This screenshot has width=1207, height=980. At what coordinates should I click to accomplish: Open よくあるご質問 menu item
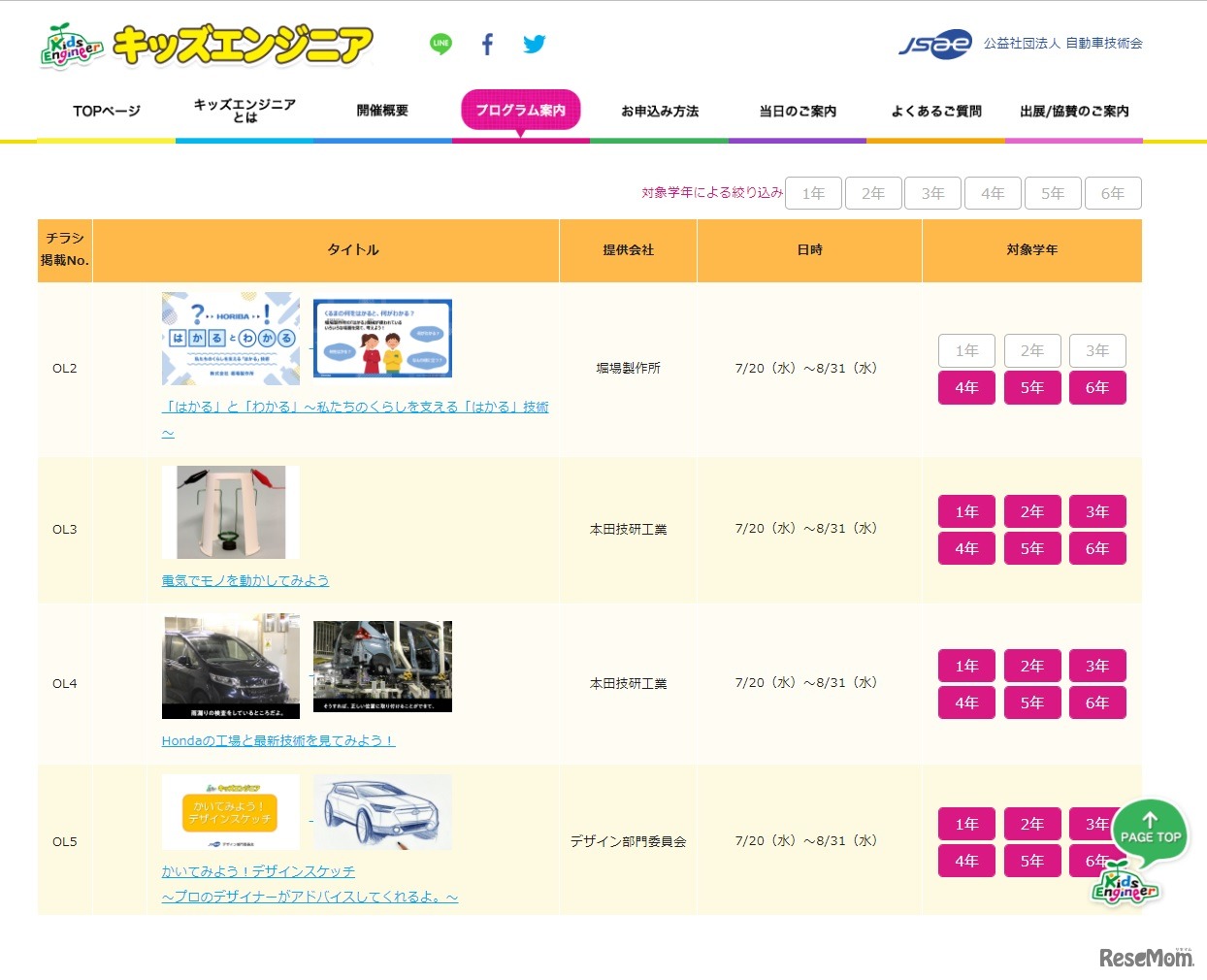(x=936, y=111)
